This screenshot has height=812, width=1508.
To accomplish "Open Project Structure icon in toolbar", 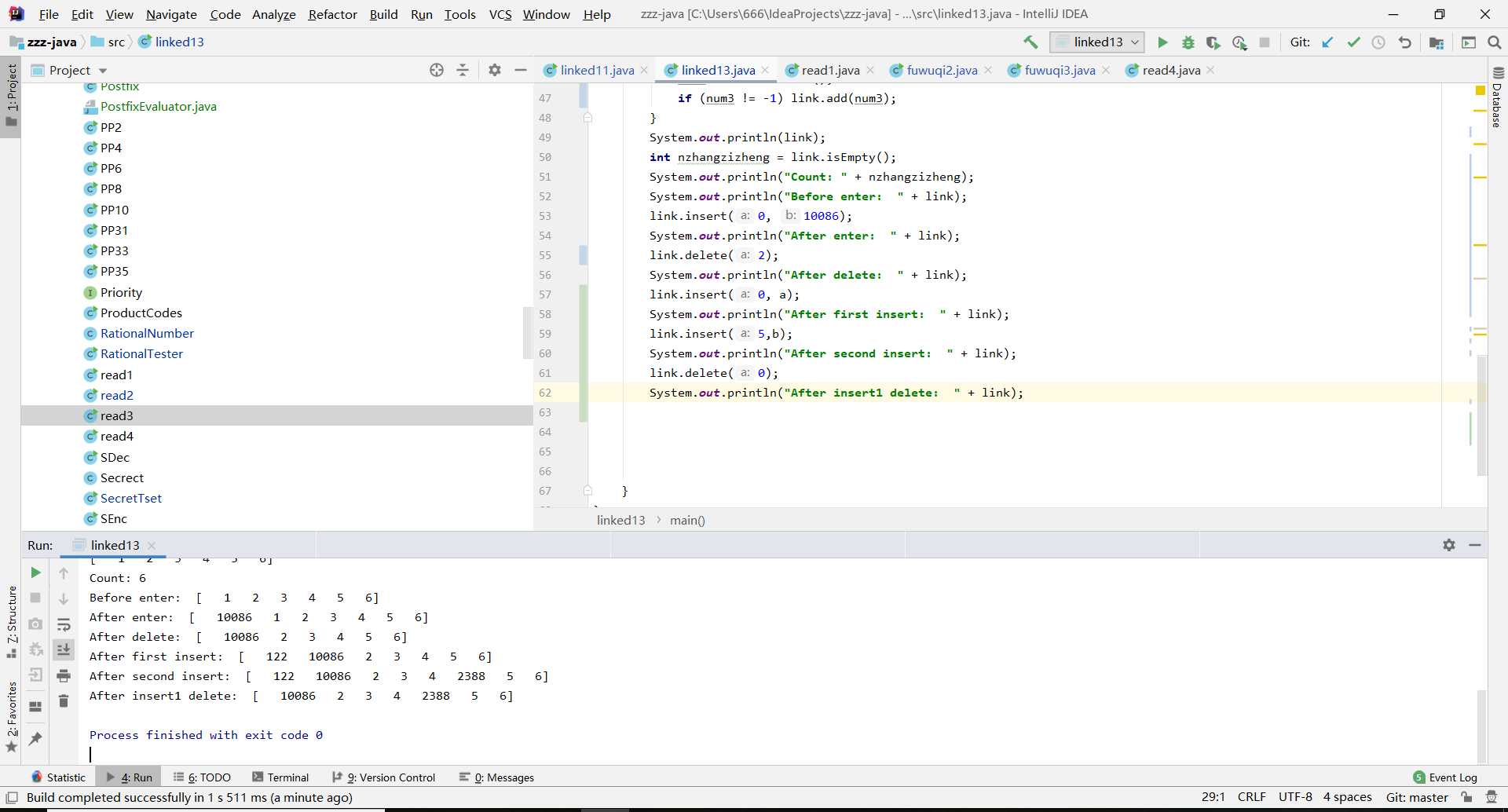I will pyautogui.click(x=1437, y=42).
